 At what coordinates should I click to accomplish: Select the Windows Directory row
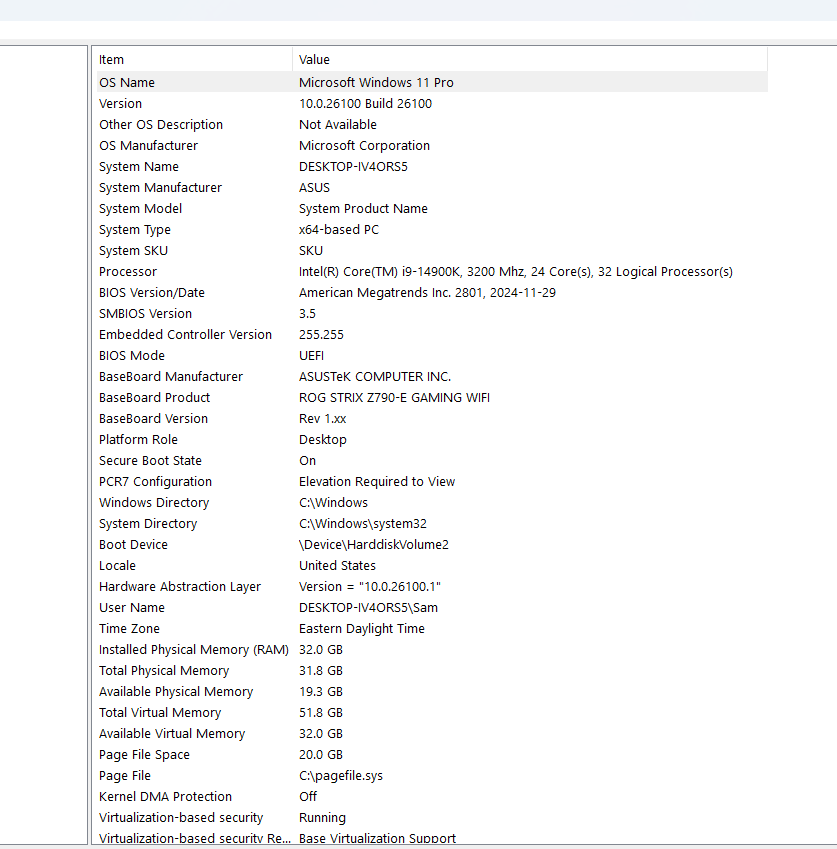432,503
